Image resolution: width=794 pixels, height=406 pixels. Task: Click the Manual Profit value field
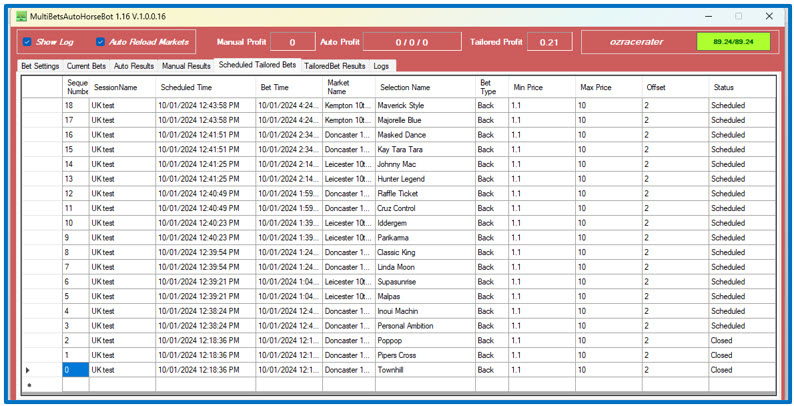pos(292,42)
